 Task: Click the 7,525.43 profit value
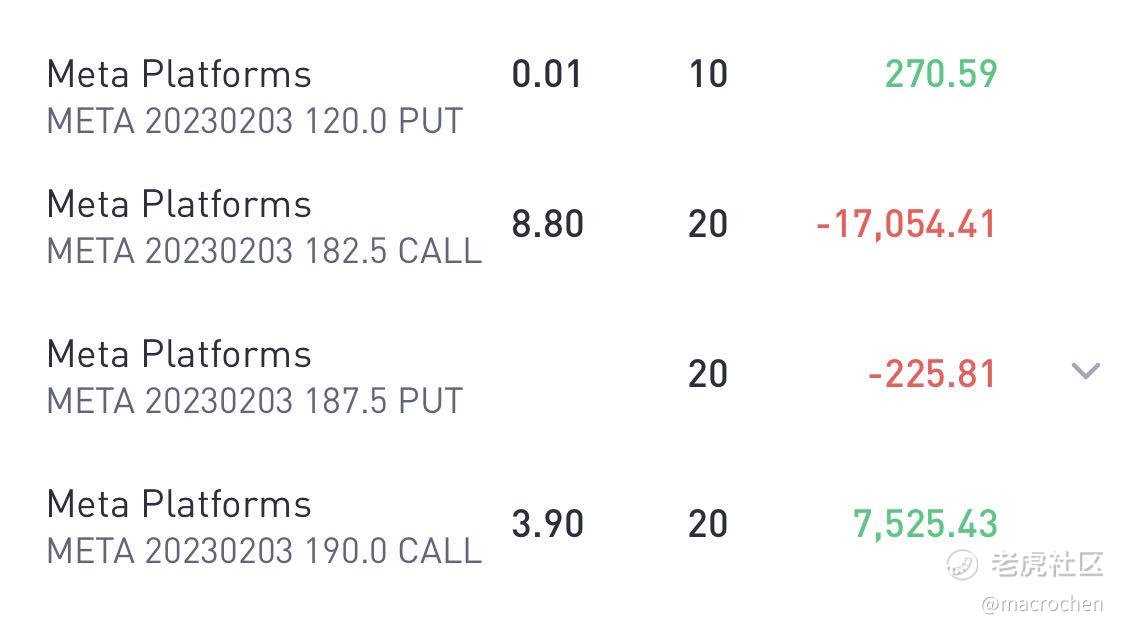tap(925, 524)
